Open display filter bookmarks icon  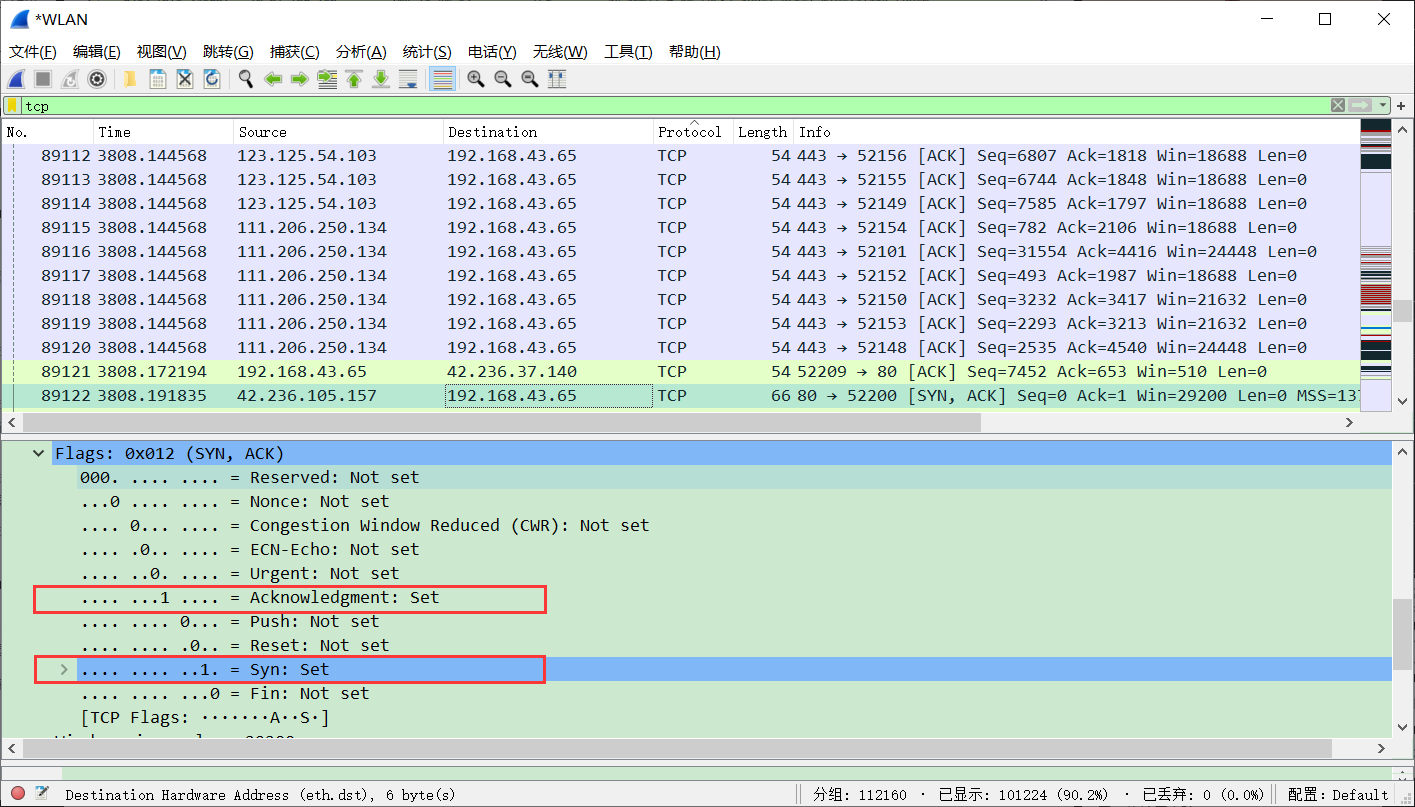(x=12, y=105)
